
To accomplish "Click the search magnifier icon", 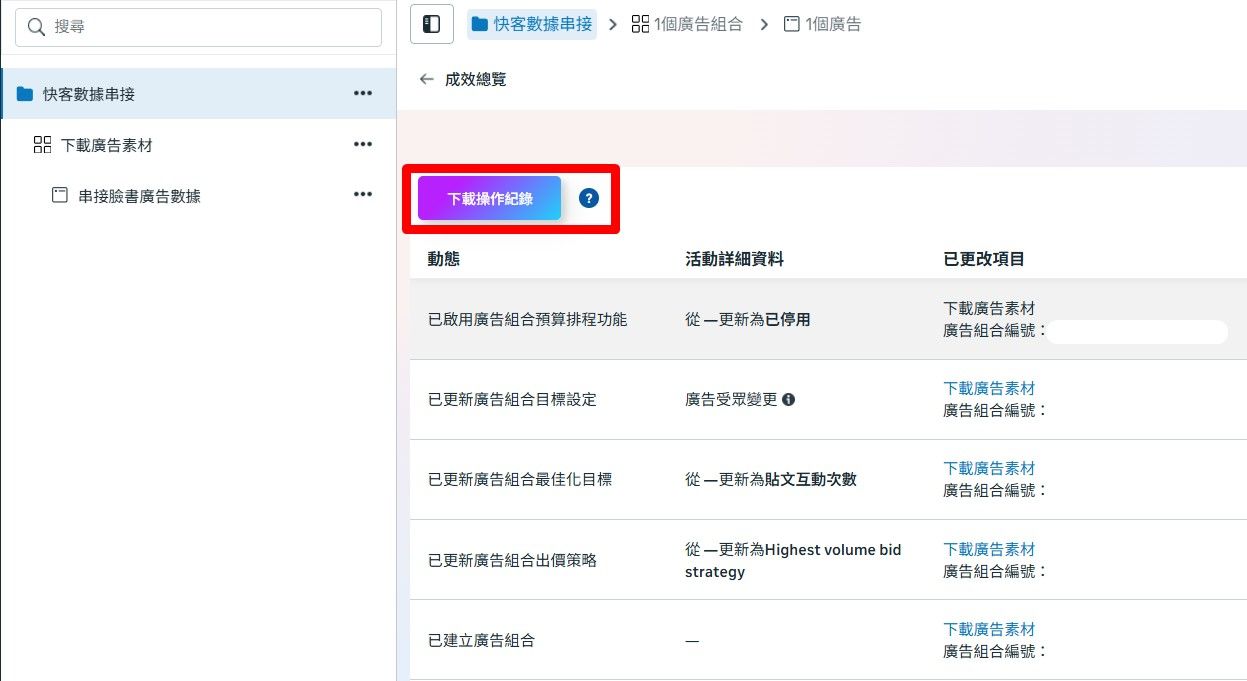I will tap(37, 27).
